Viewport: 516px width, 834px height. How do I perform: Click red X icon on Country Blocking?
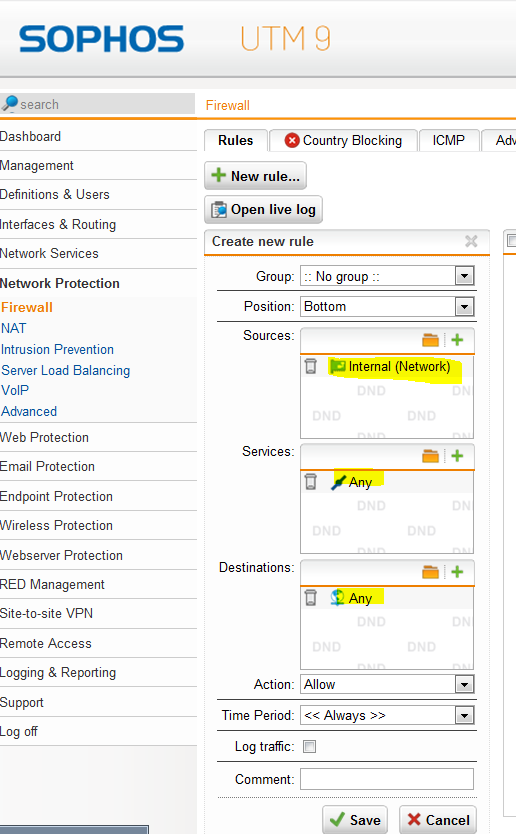(292, 140)
